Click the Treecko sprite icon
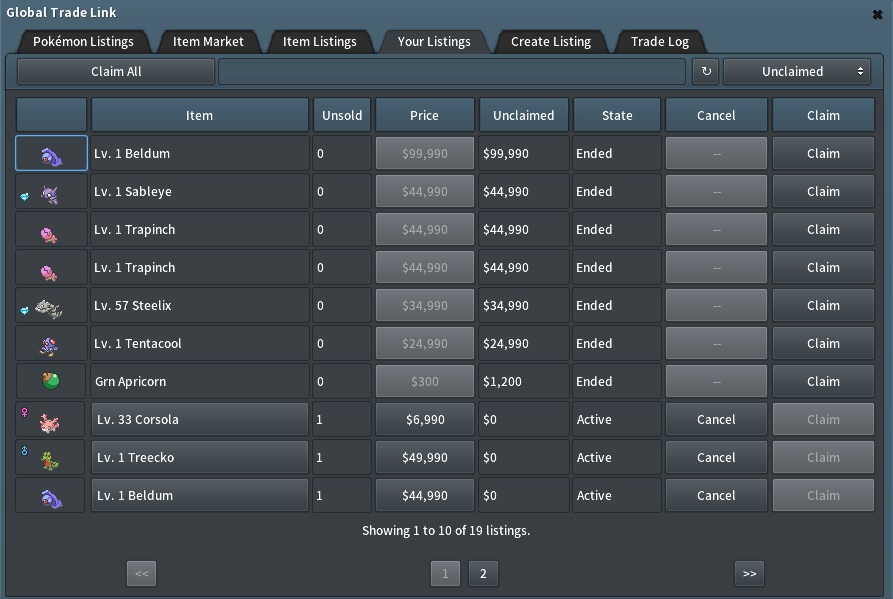893x599 pixels. click(x=50, y=460)
